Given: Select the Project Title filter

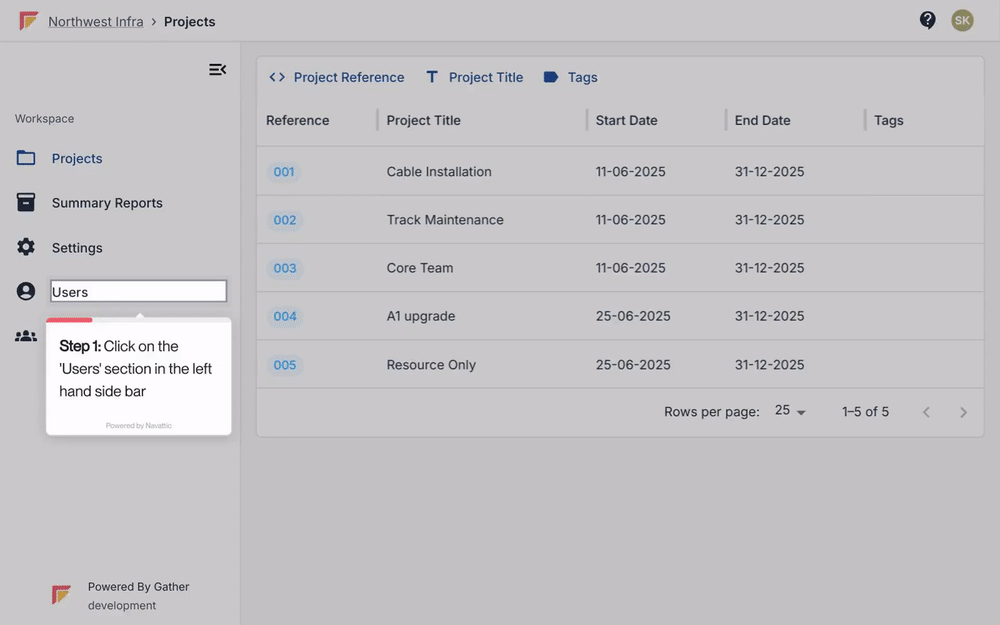Looking at the screenshot, I should tap(474, 77).
